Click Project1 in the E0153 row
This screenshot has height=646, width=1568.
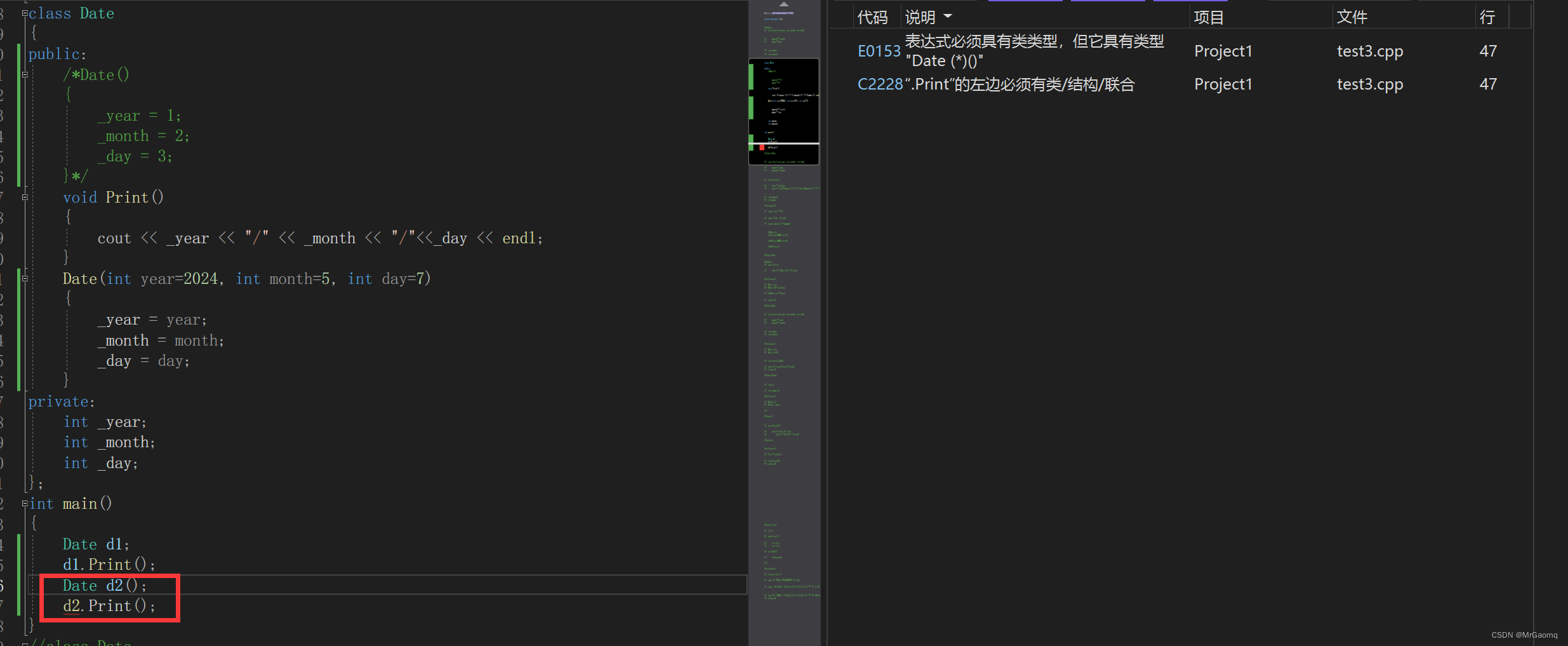click(x=1223, y=51)
